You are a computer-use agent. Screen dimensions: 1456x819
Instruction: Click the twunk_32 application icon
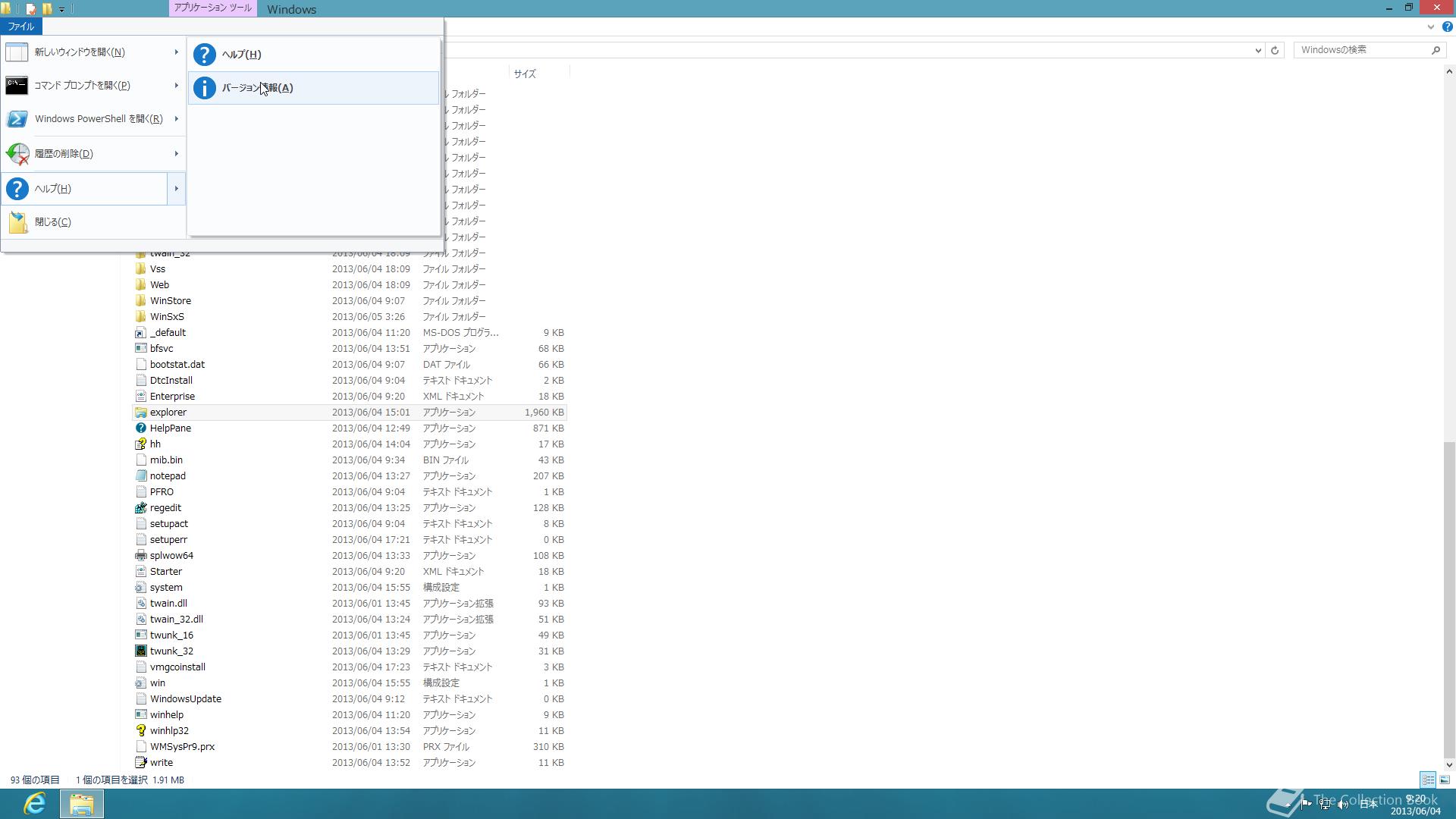point(140,651)
